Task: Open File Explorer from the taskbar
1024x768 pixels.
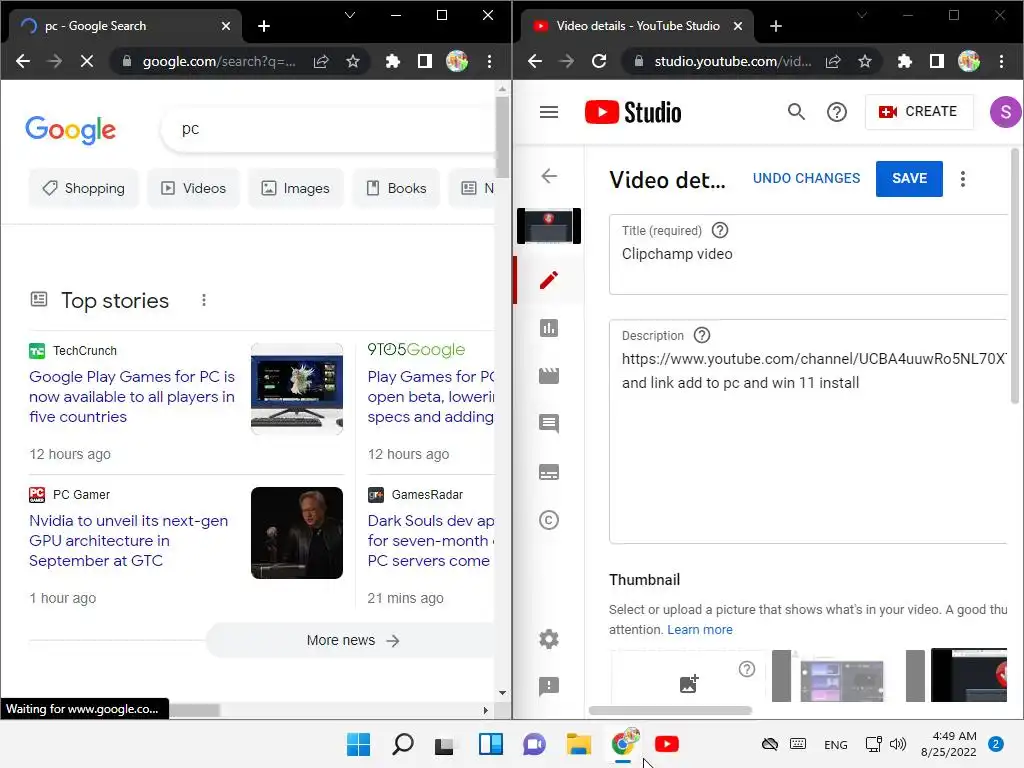Action: click(x=579, y=744)
